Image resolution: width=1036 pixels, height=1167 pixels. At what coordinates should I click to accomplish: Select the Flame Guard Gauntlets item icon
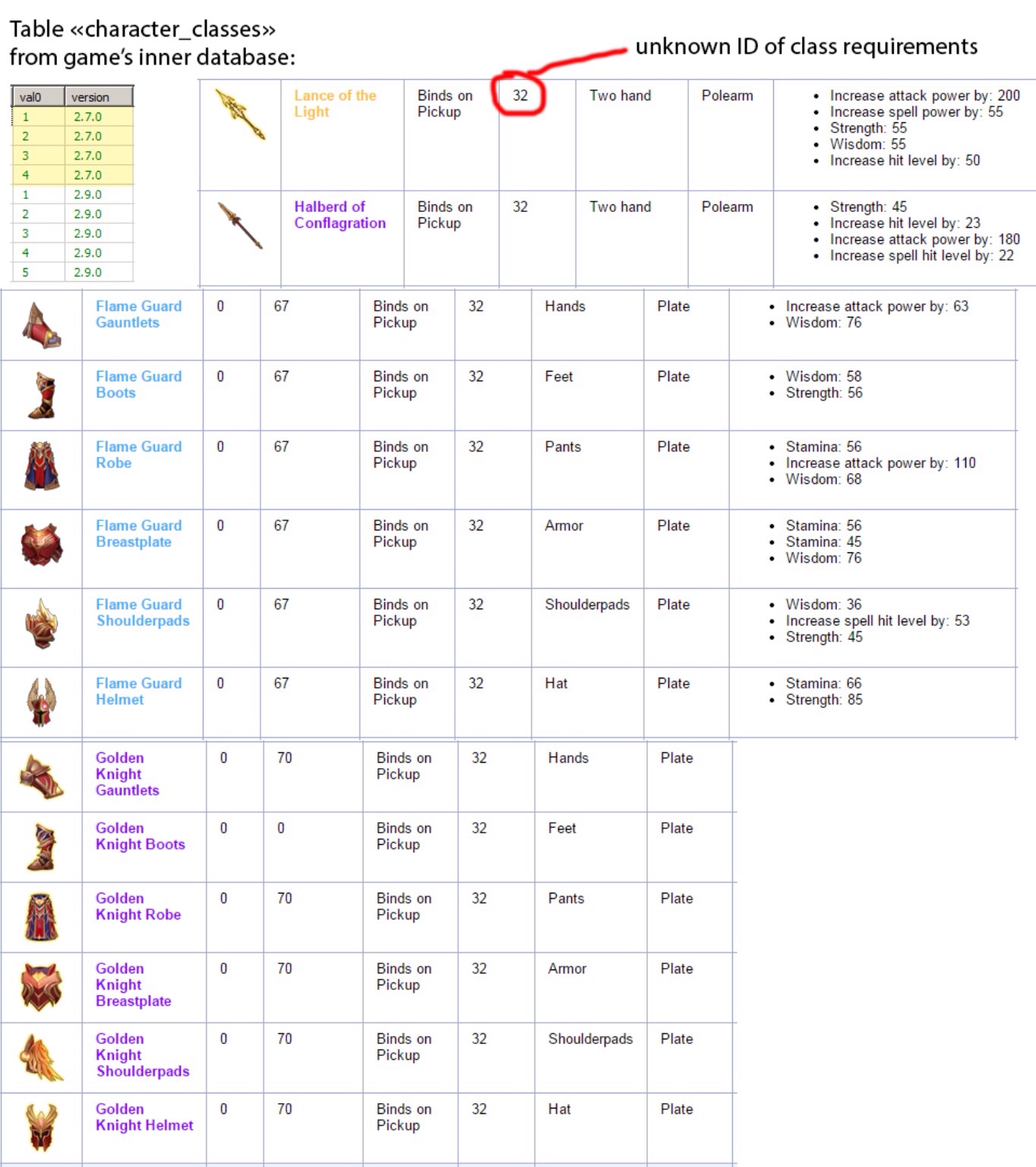[42, 325]
